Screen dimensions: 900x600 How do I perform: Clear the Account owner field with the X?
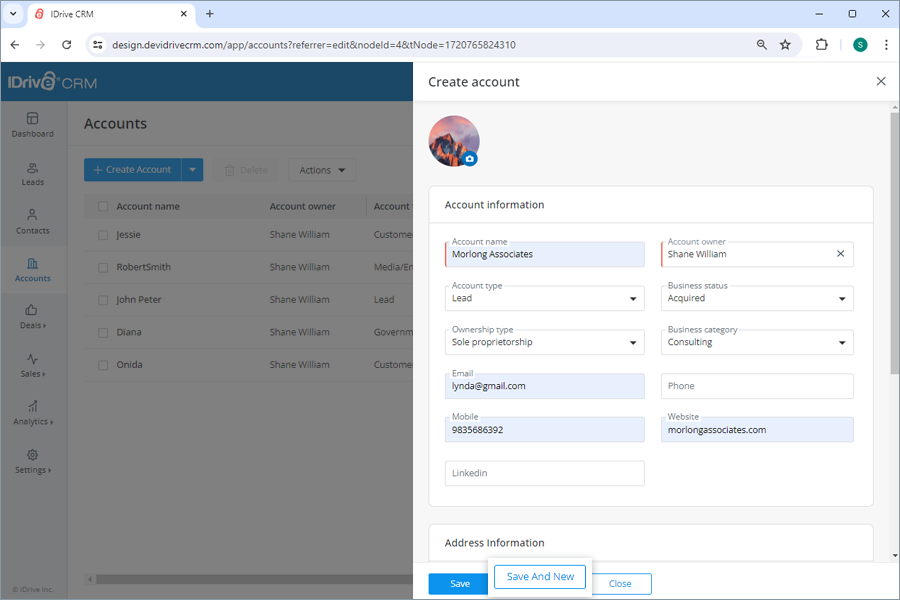click(x=840, y=254)
